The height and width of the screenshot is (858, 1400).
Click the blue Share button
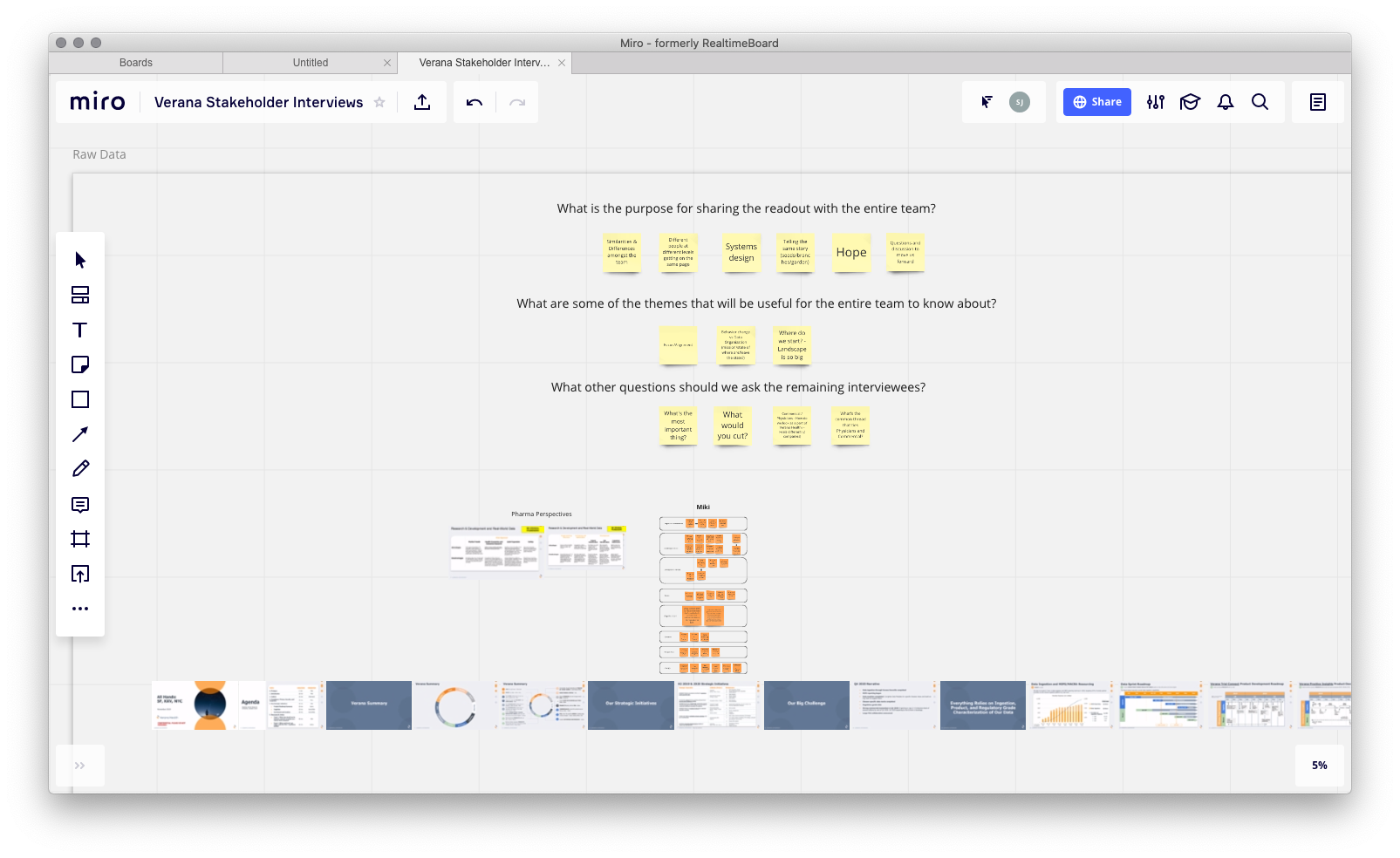pyautogui.click(x=1096, y=102)
